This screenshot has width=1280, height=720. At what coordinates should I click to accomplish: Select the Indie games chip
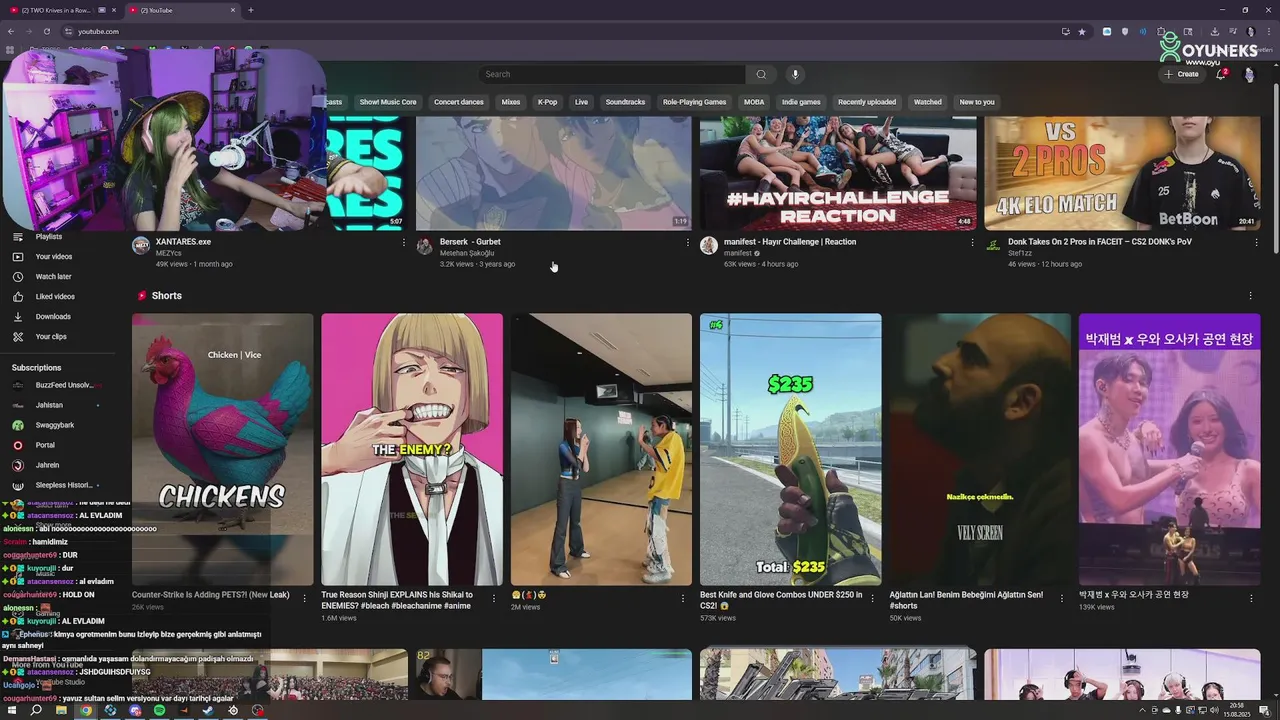coord(801,102)
